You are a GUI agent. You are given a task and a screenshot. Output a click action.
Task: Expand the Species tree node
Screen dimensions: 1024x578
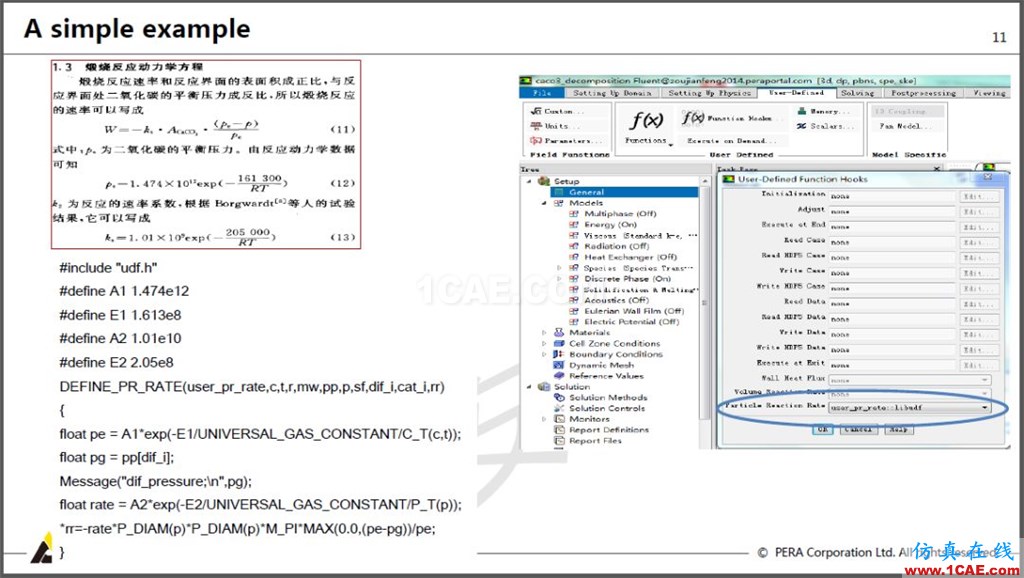(x=559, y=268)
